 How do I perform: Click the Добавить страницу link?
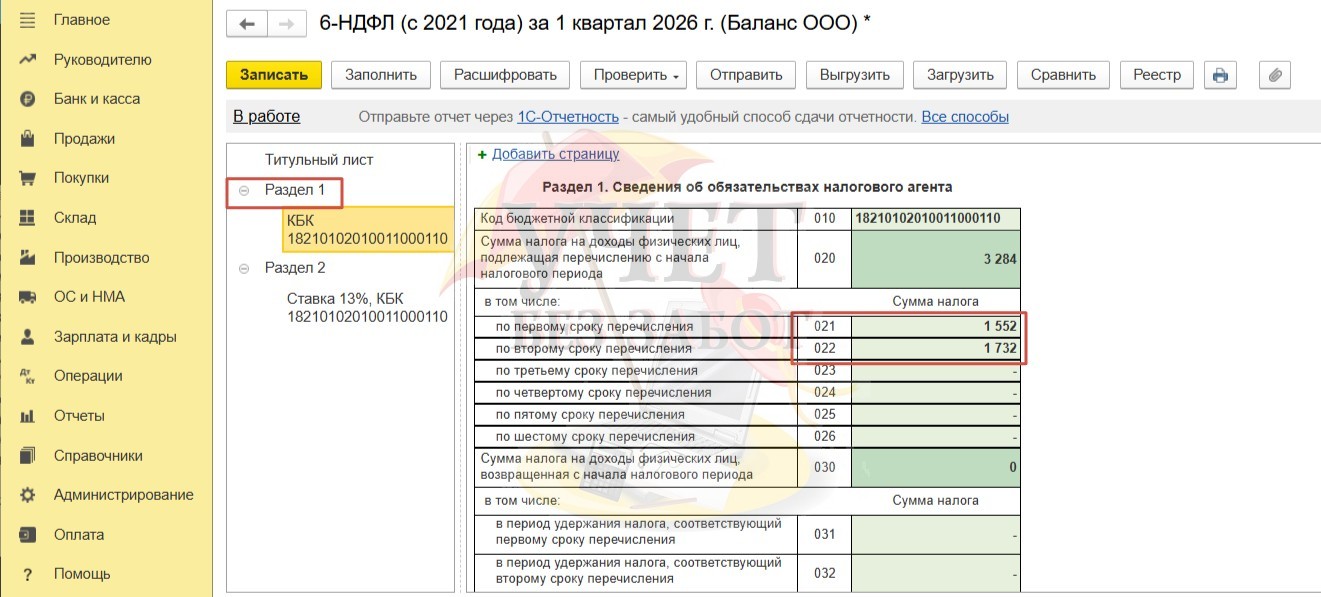coord(555,154)
